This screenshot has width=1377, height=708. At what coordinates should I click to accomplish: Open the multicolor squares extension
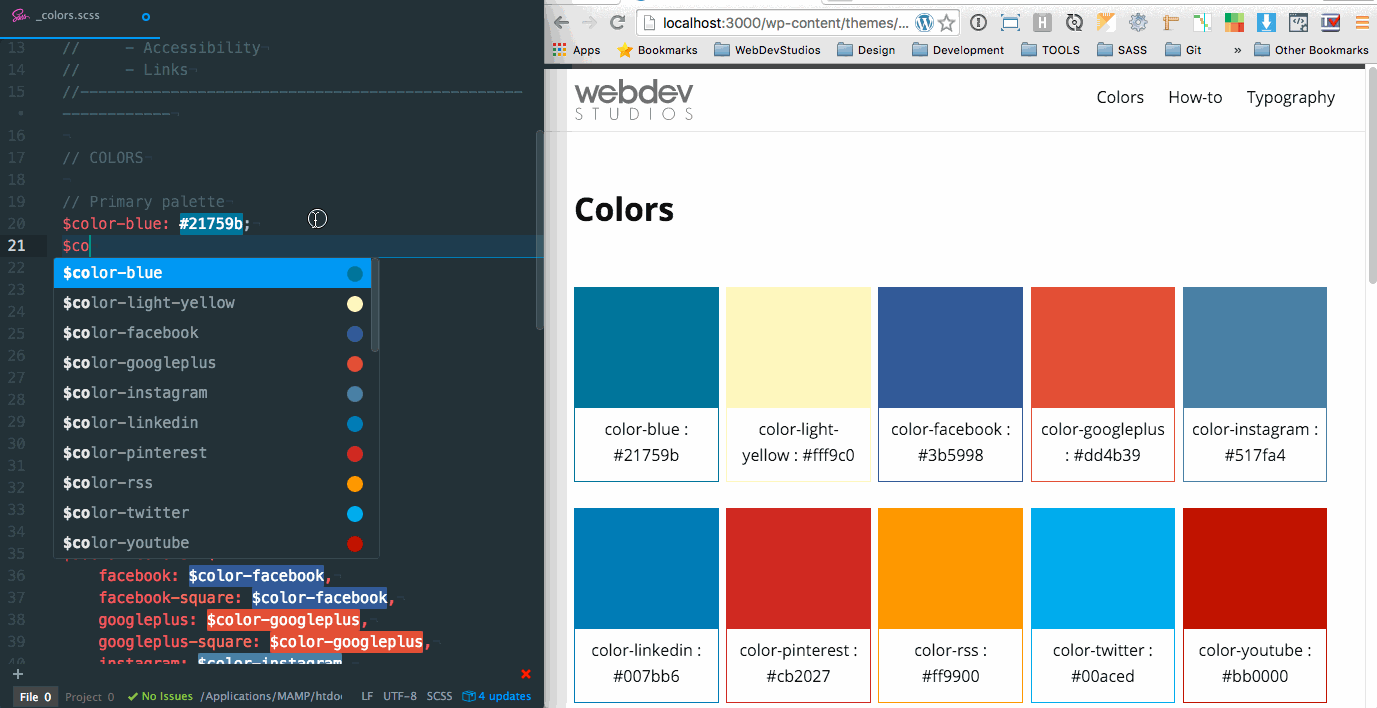(1234, 22)
